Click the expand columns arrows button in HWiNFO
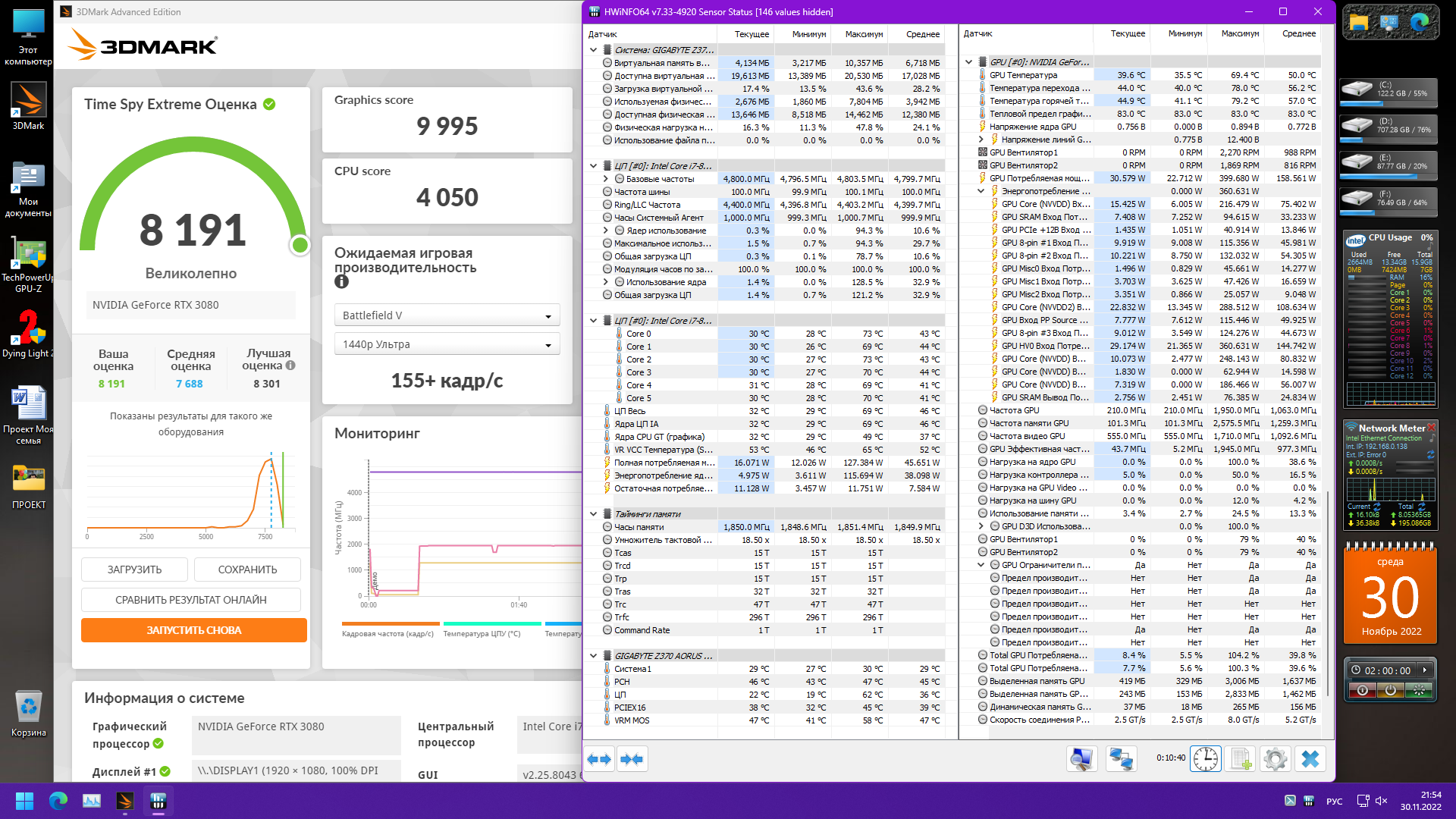 click(x=599, y=759)
